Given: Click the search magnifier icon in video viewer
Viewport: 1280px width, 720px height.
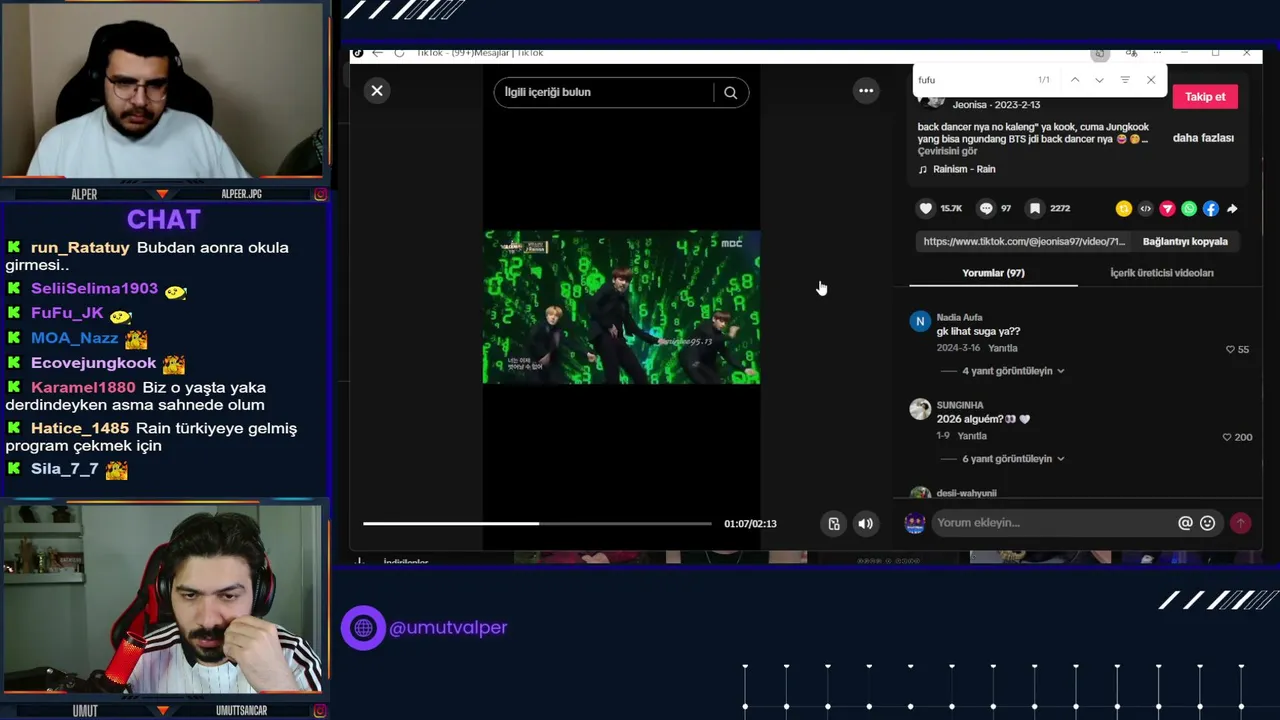Looking at the screenshot, I should click(x=731, y=93).
